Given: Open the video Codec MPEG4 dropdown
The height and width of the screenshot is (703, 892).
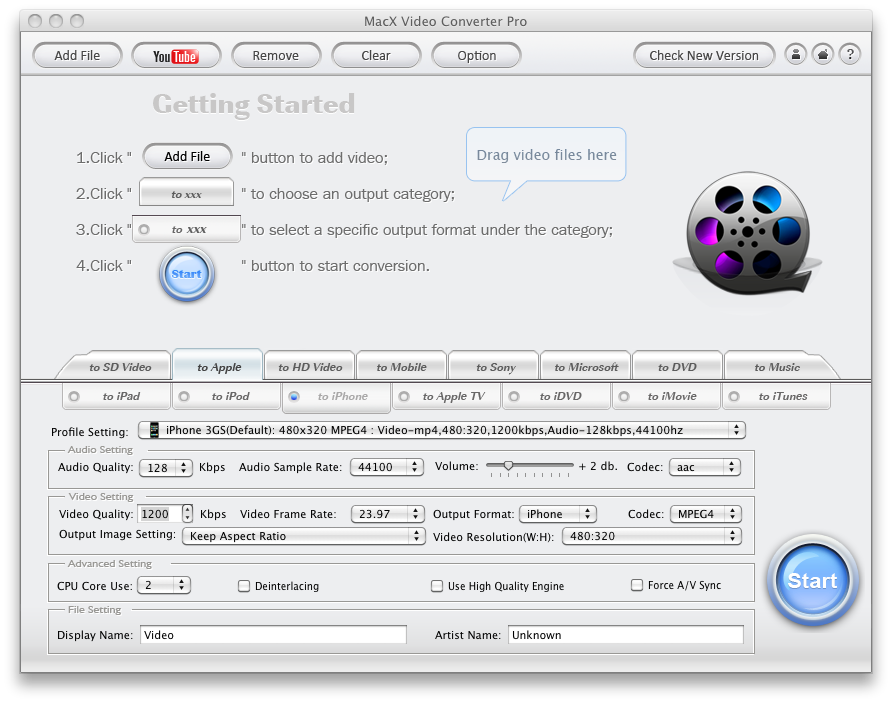Looking at the screenshot, I should click(x=706, y=514).
